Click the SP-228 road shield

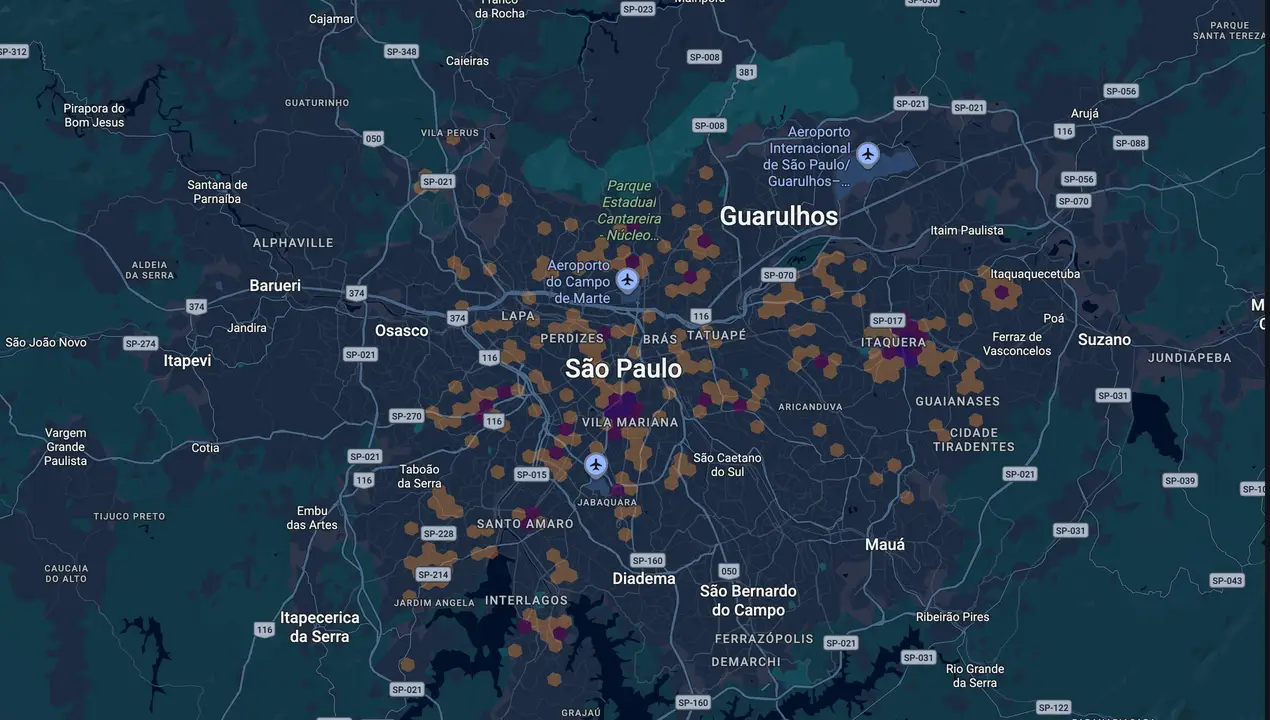click(x=438, y=533)
